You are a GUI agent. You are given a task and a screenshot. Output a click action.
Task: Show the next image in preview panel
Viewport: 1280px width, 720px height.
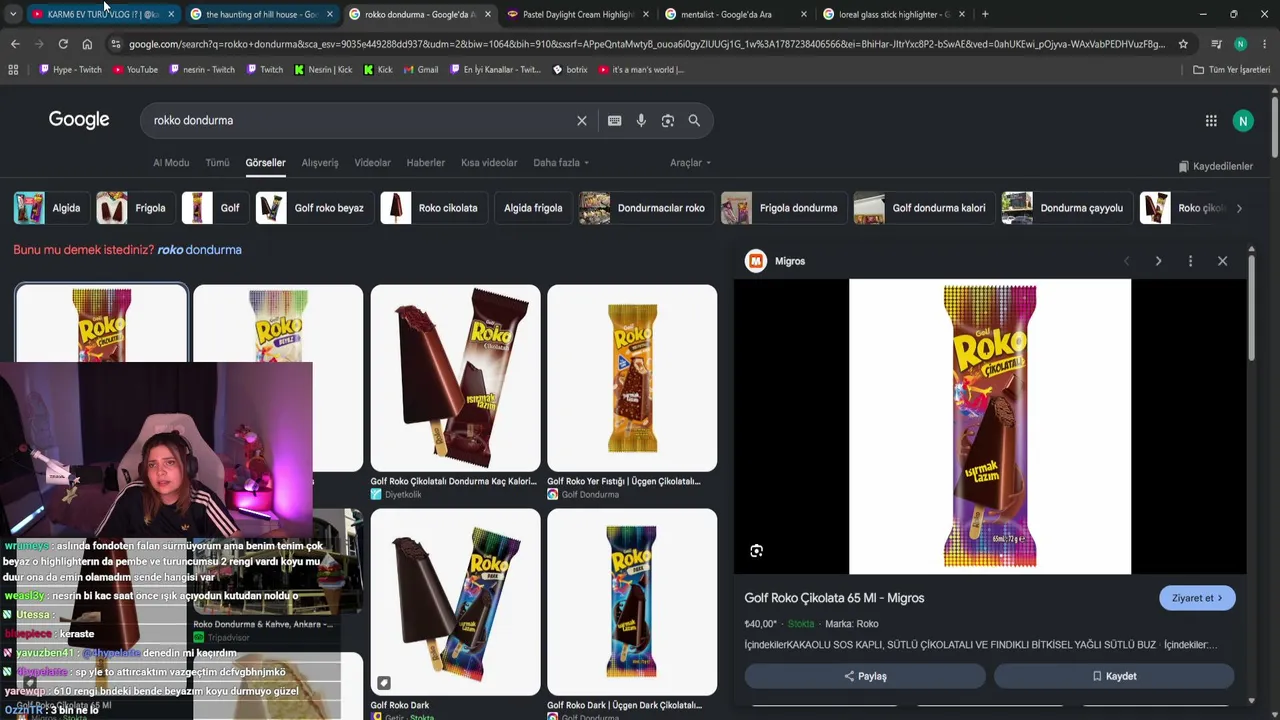click(1158, 261)
